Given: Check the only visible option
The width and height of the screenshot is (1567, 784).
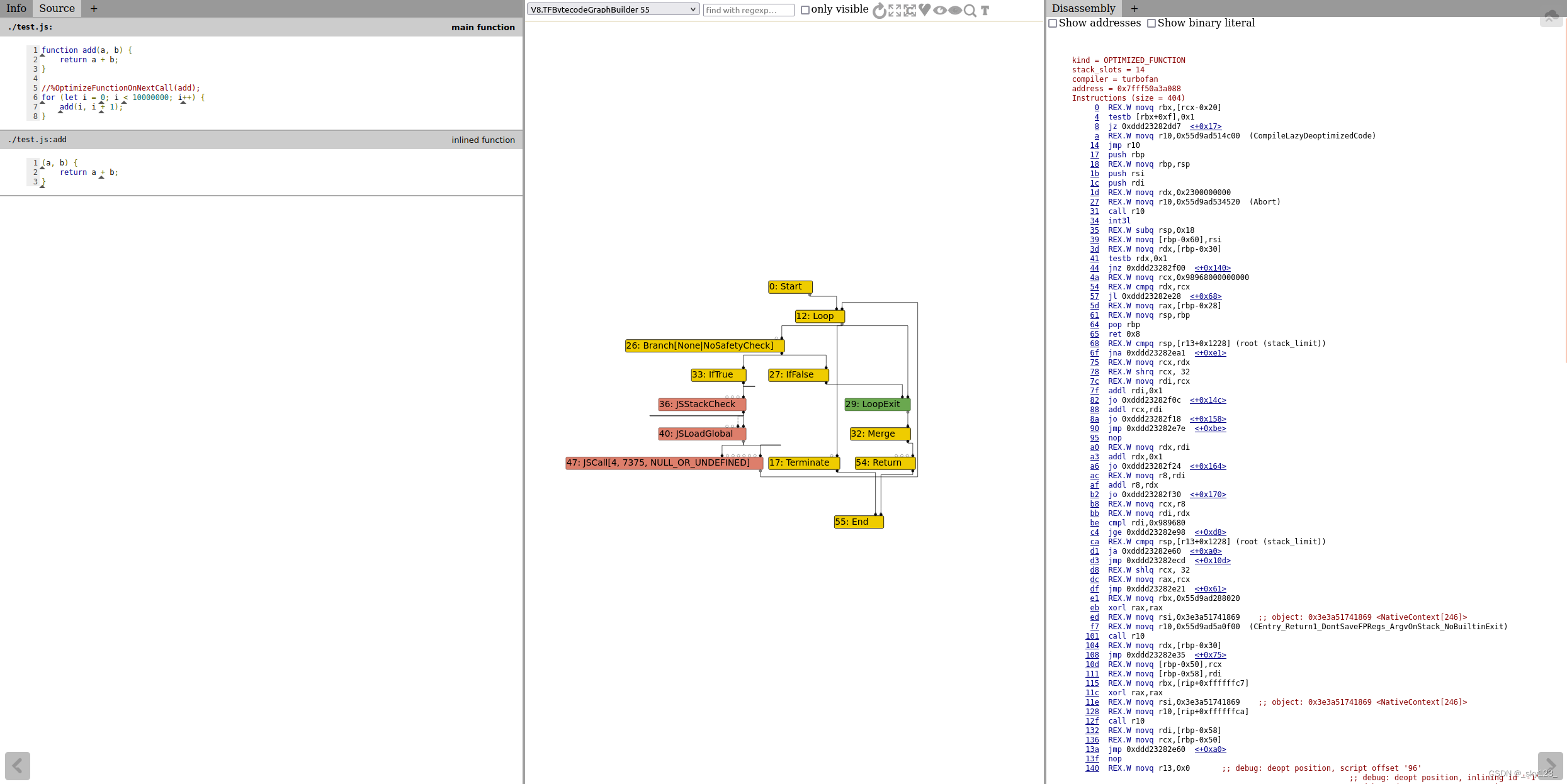Looking at the screenshot, I should (x=805, y=10).
